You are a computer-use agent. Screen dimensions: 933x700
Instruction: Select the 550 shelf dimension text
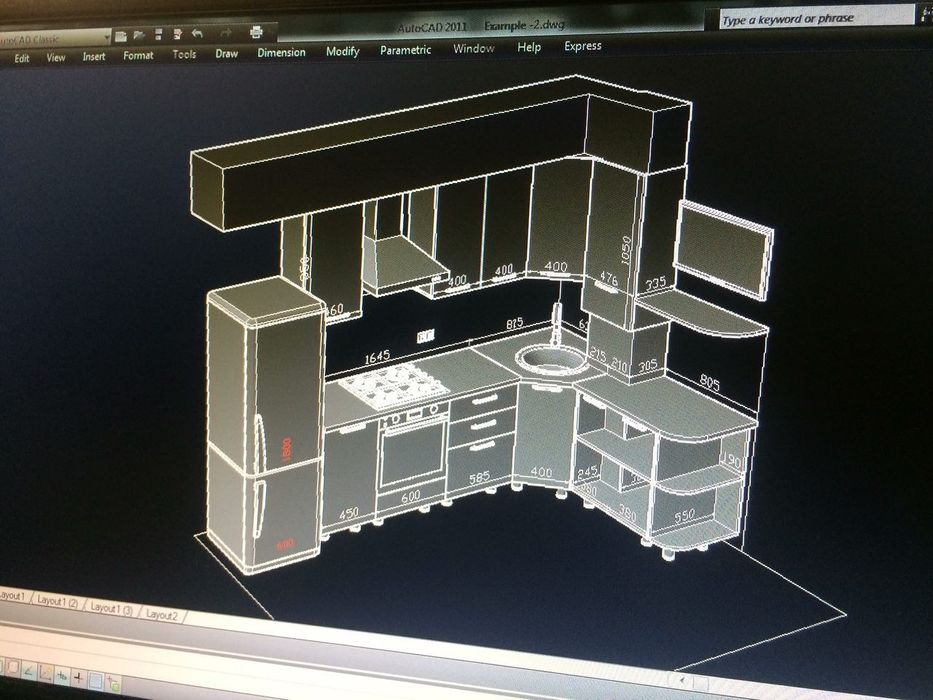click(684, 517)
